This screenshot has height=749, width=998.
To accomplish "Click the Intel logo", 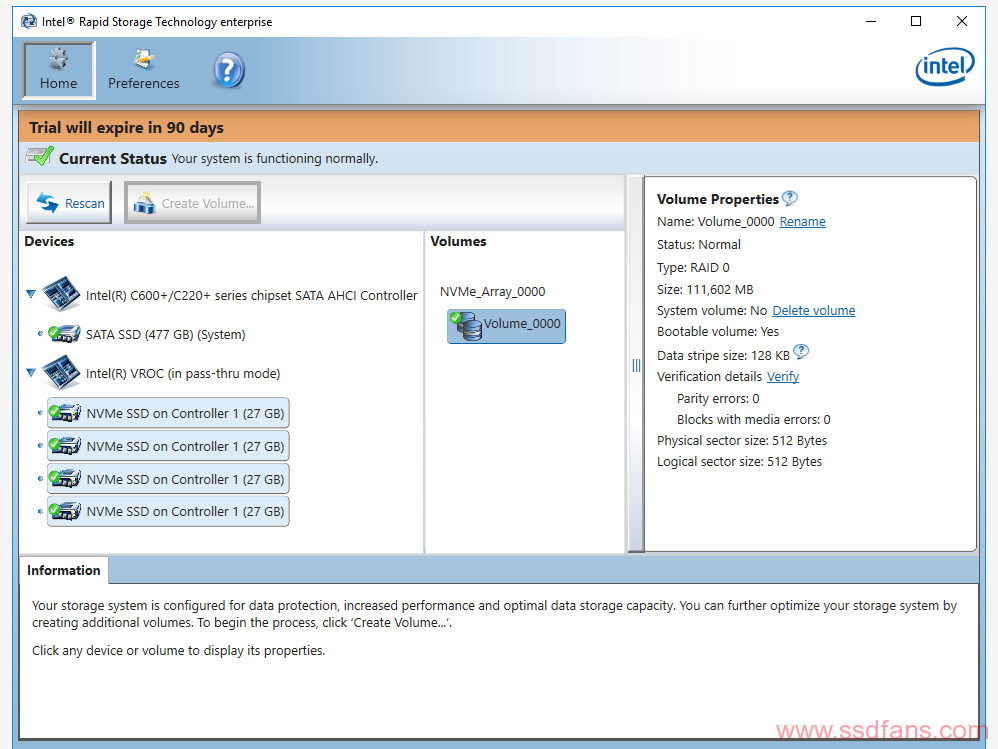I will 945,67.
